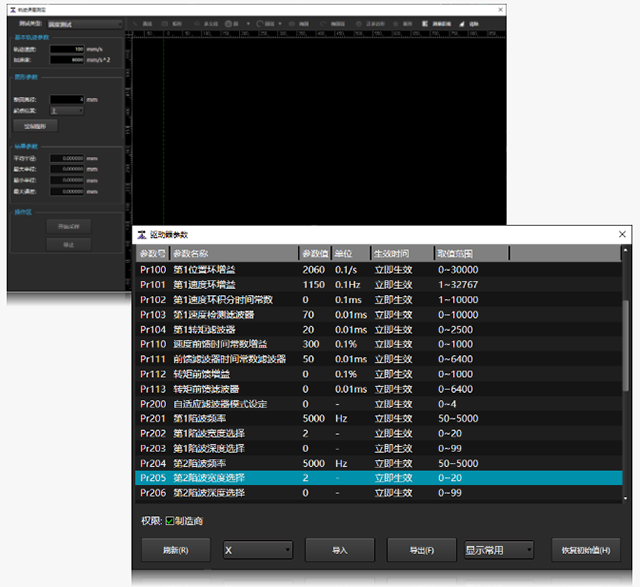This screenshot has width=640, height=587.
Task: Select the Pr100 第1位置环增益 row
Action: (380, 270)
